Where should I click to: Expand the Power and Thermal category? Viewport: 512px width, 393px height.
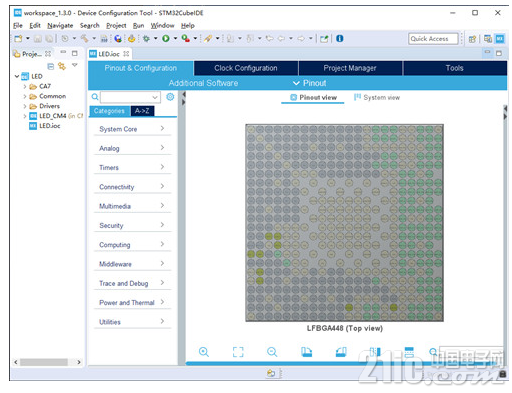pos(132,303)
